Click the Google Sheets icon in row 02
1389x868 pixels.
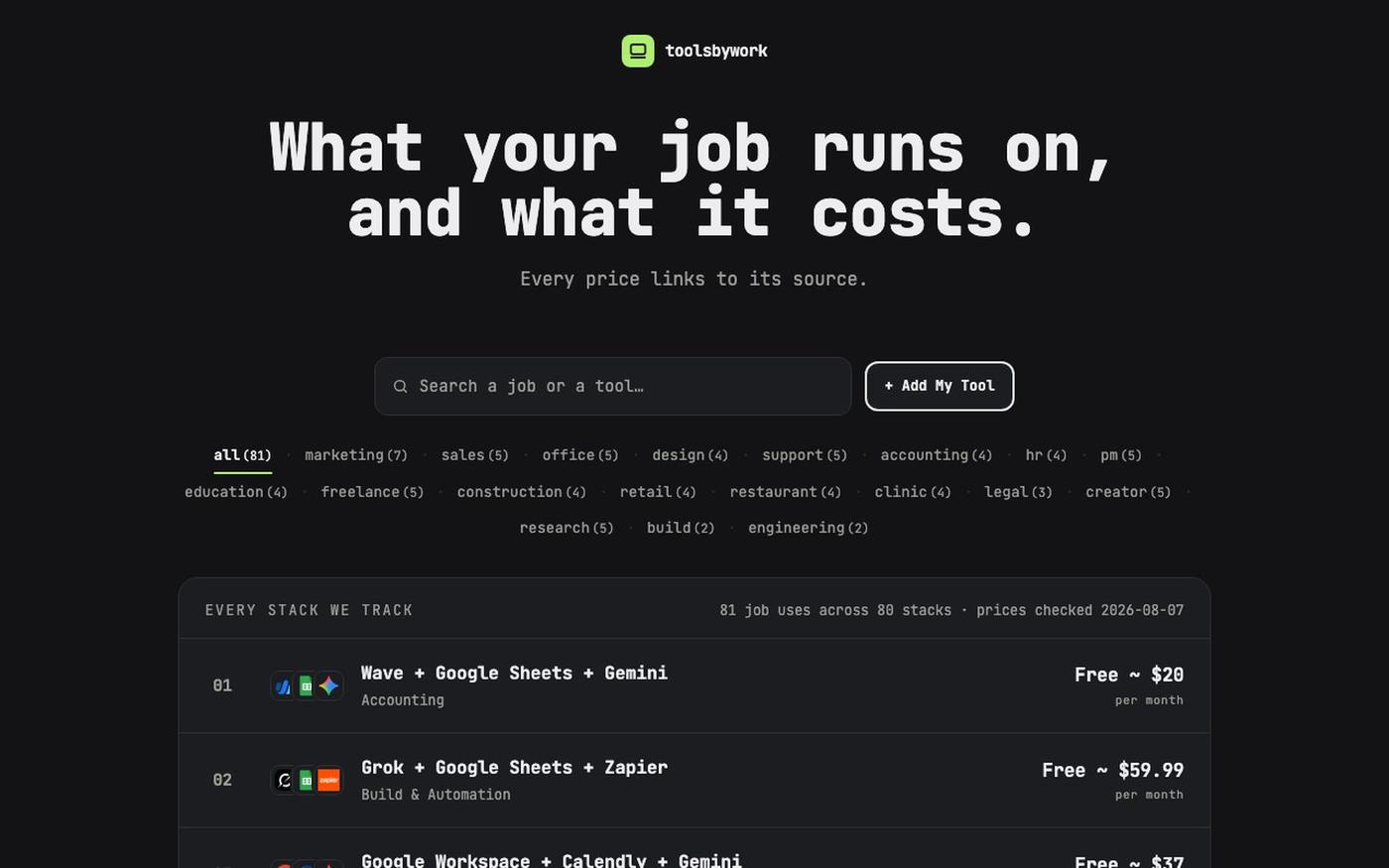[x=307, y=780]
